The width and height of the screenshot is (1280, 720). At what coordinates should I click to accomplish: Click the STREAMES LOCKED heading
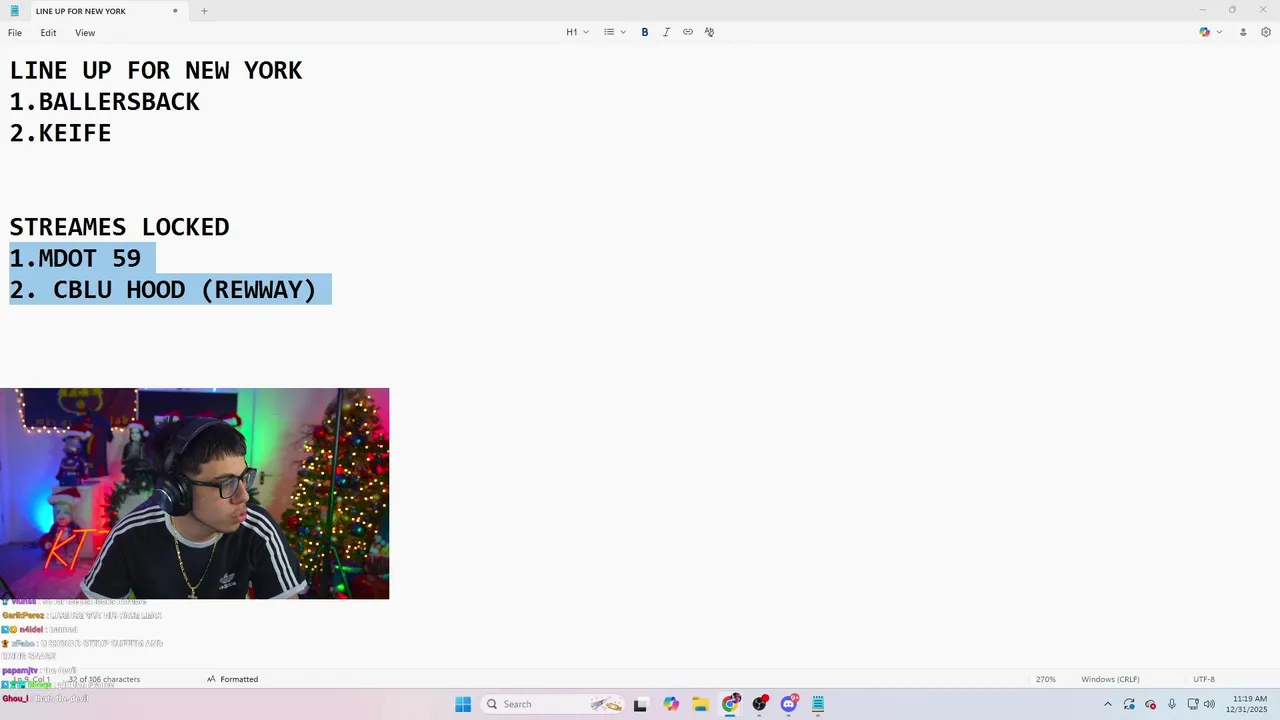point(120,227)
